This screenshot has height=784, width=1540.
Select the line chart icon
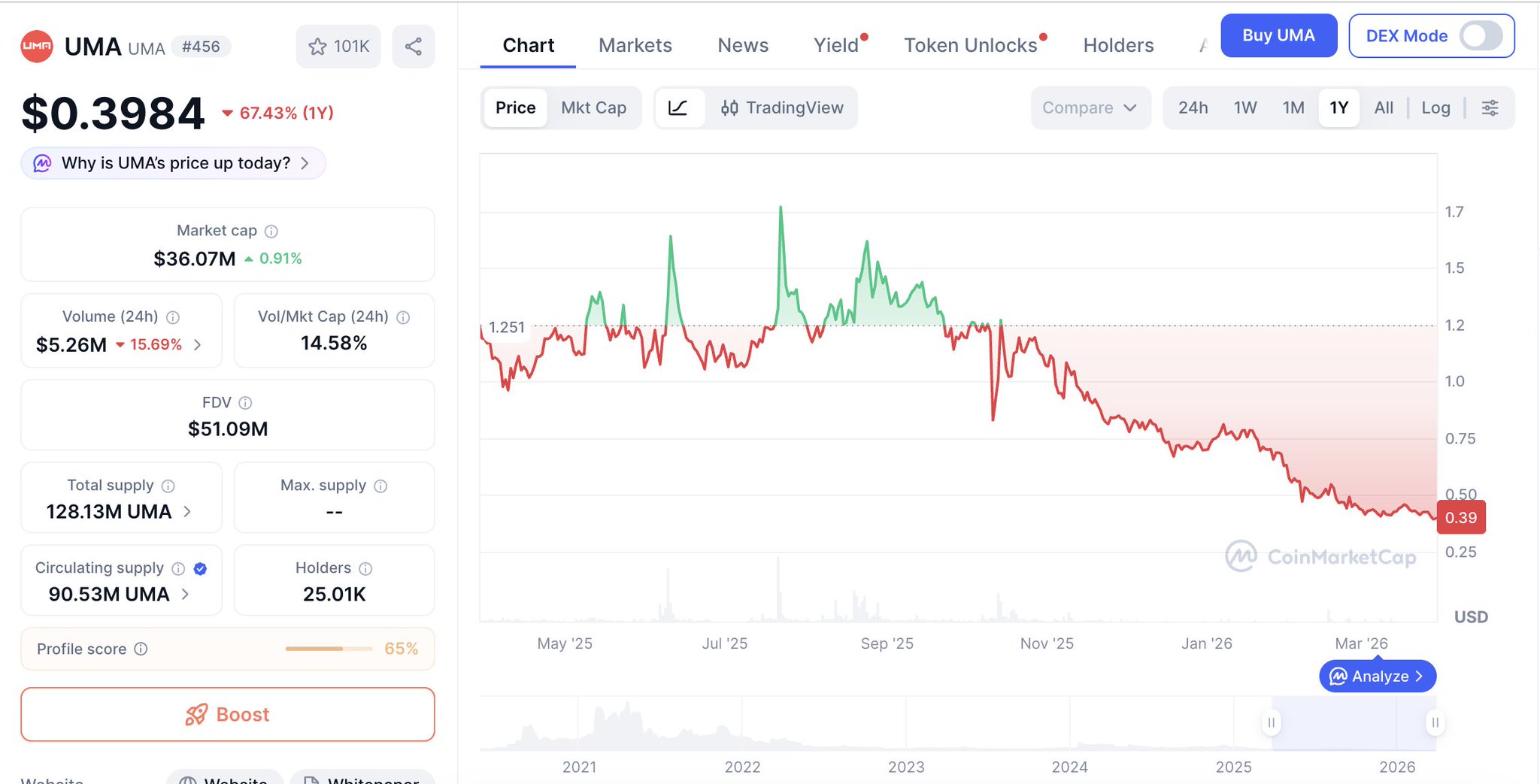[x=678, y=107]
